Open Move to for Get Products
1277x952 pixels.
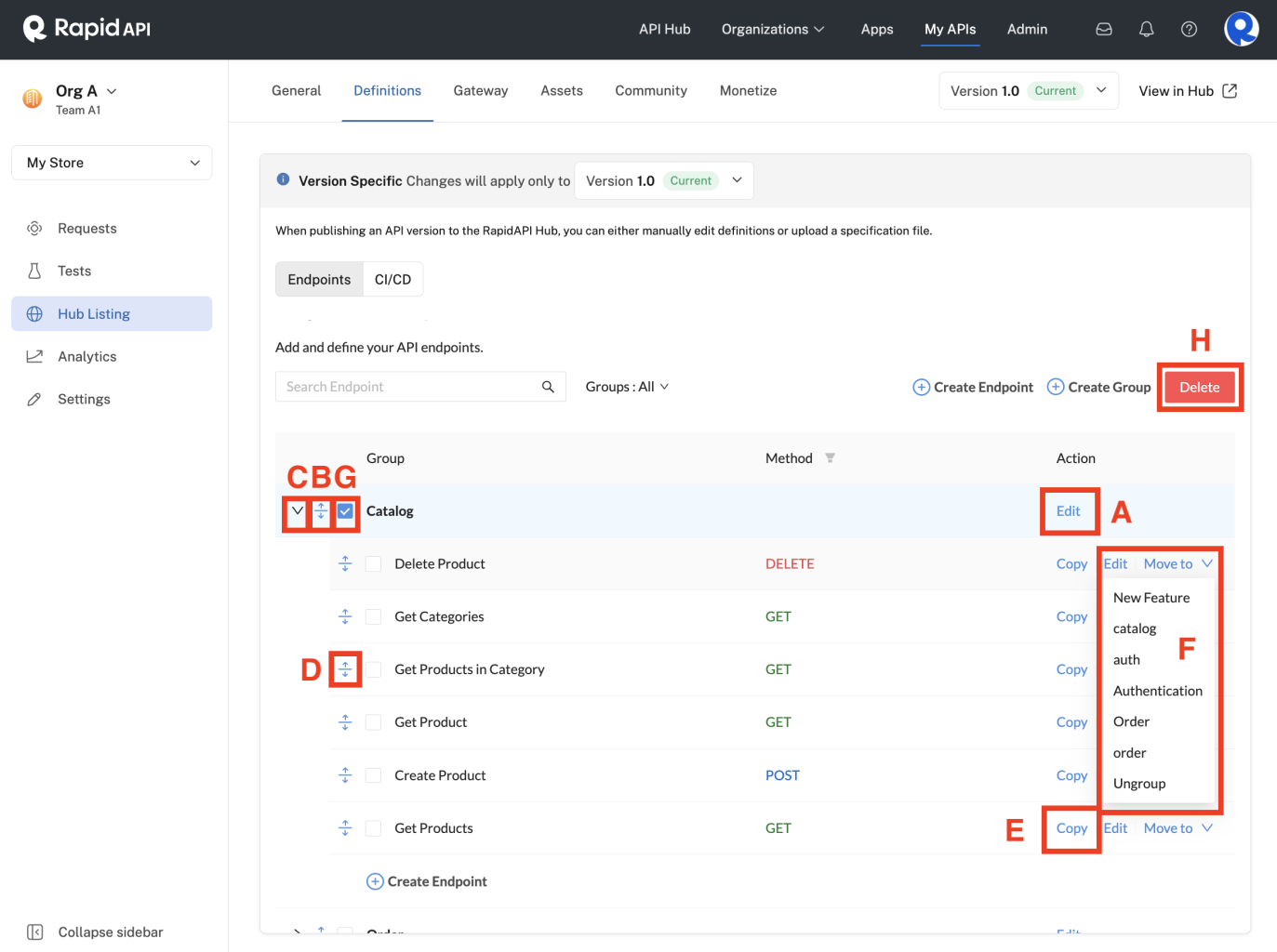tap(1178, 828)
